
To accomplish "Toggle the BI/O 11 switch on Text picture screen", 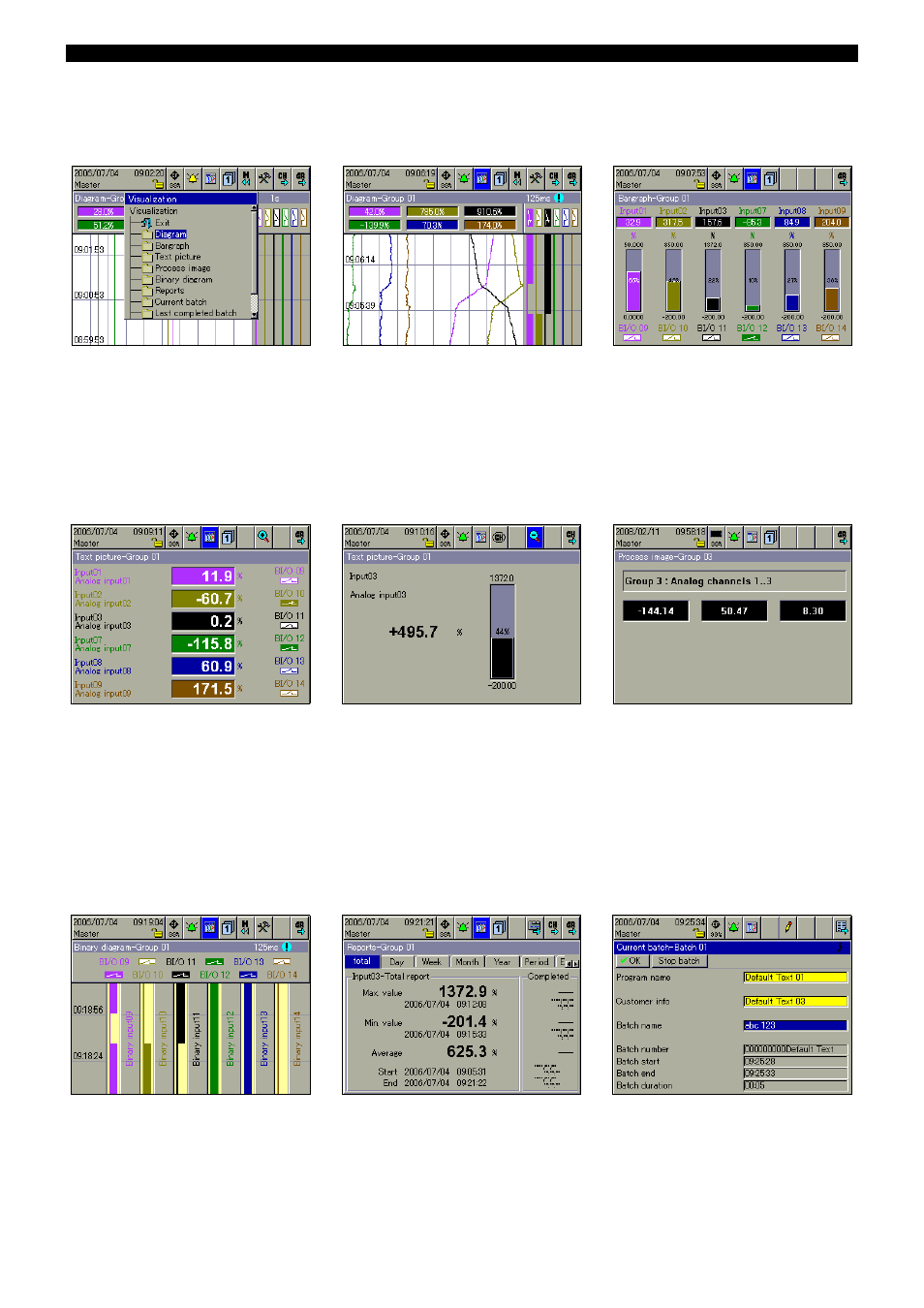I will 289,625.
